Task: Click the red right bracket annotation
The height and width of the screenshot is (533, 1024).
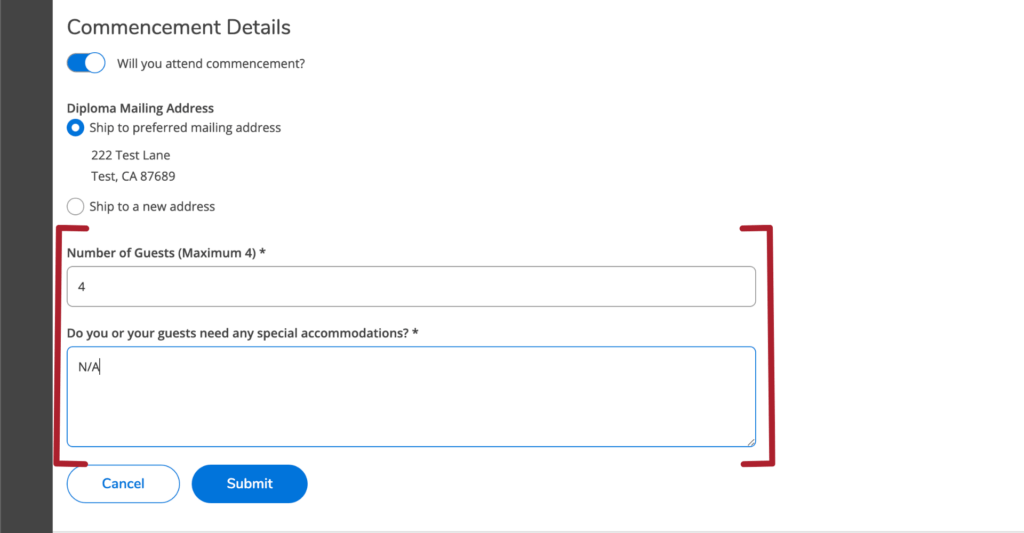Action: pyautogui.click(x=769, y=346)
